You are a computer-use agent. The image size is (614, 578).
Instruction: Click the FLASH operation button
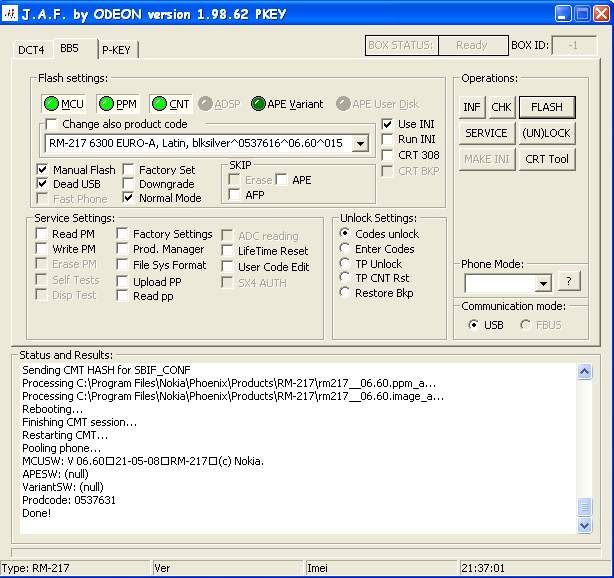pyautogui.click(x=547, y=107)
